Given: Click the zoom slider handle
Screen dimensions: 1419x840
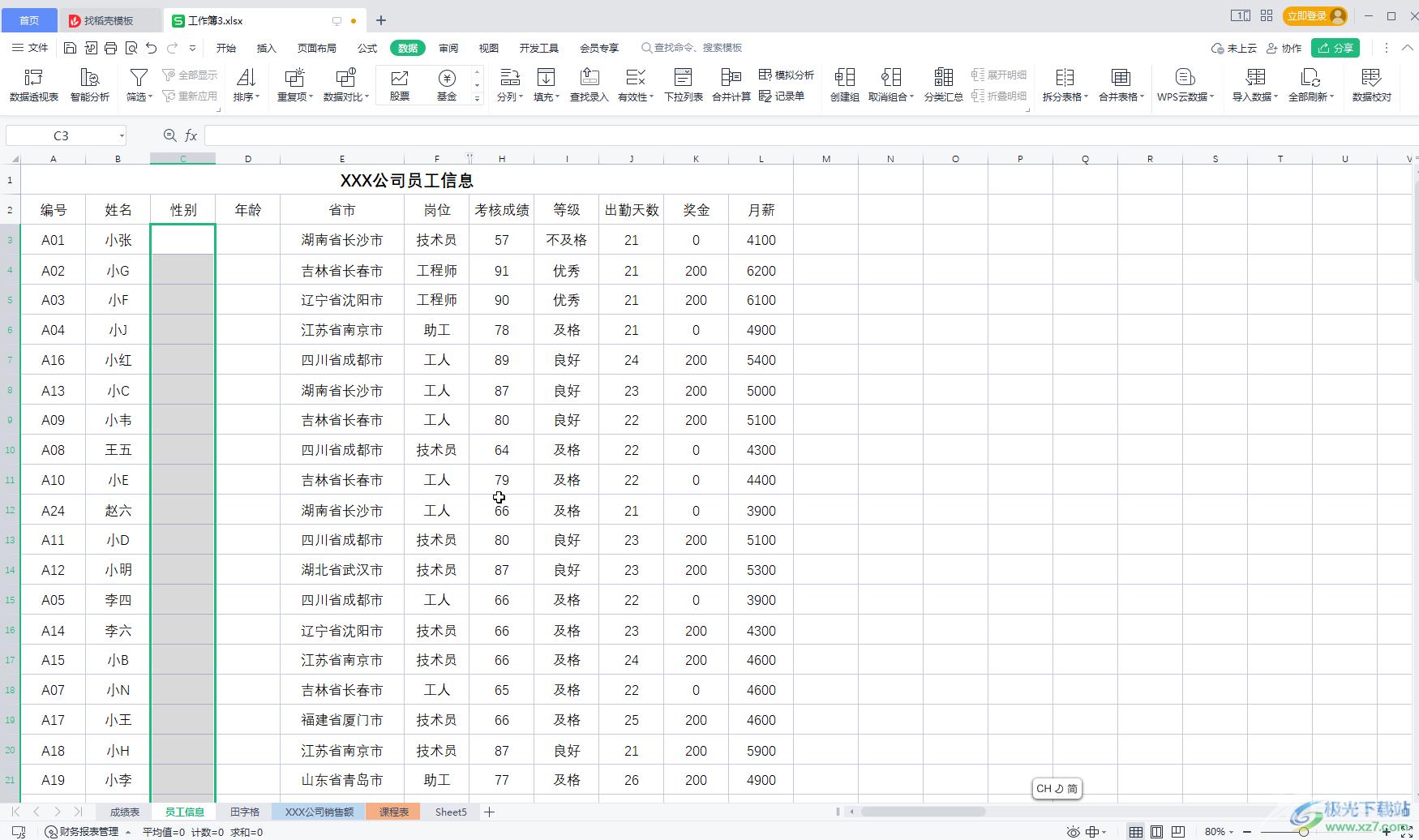Looking at the screenshot, I should click(x=1303, y=832).
